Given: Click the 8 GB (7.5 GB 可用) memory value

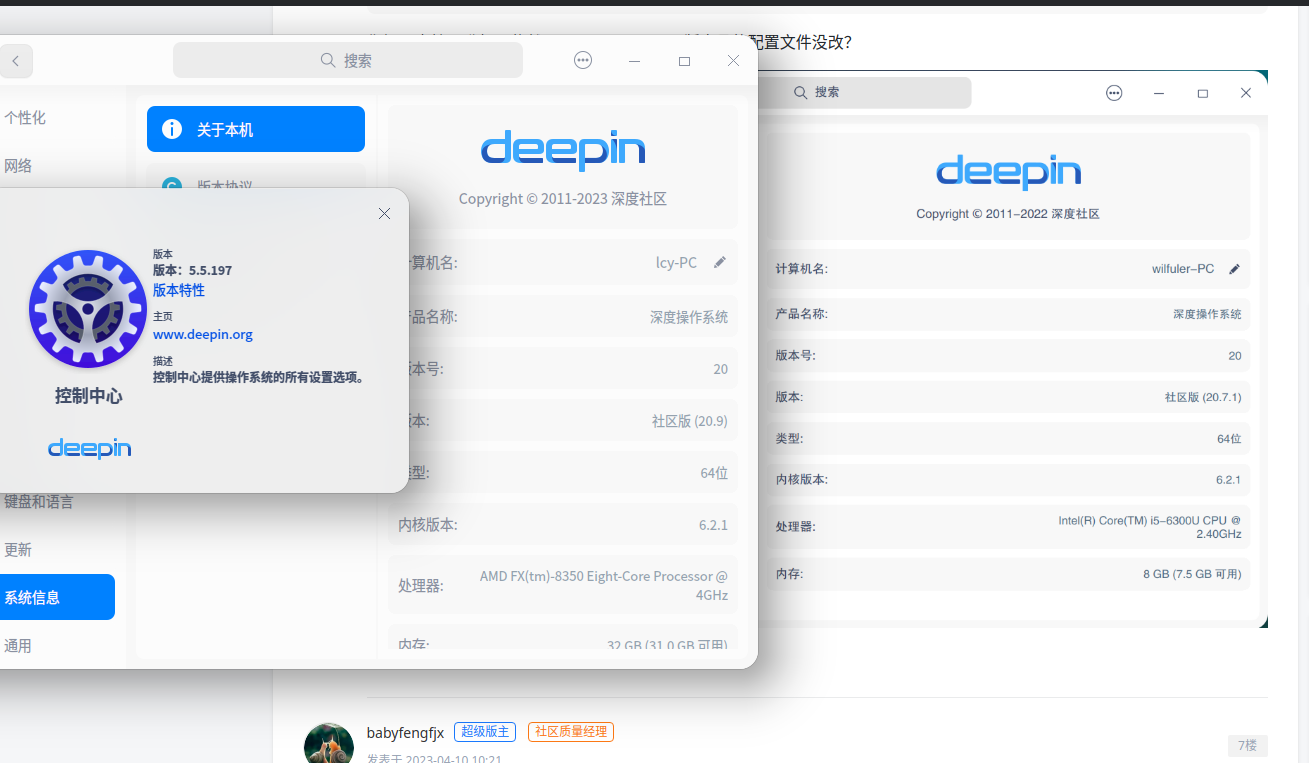Looking at the screenshot, I should tap(1192, 574).
